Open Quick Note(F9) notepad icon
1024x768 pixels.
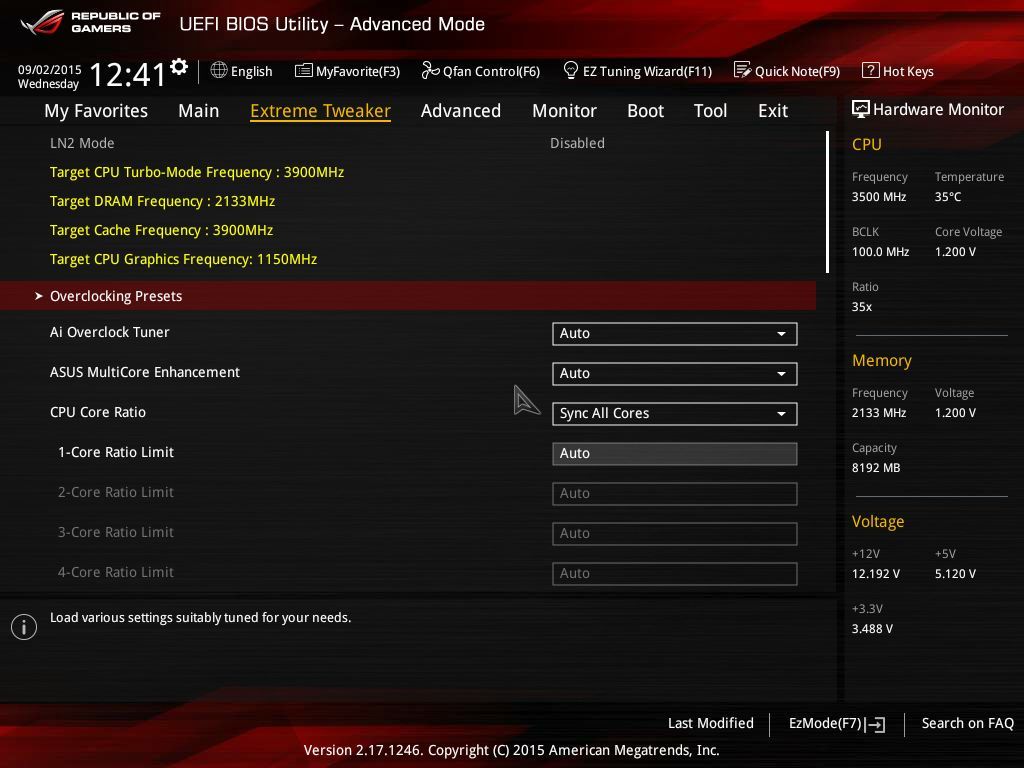[743, 70]
